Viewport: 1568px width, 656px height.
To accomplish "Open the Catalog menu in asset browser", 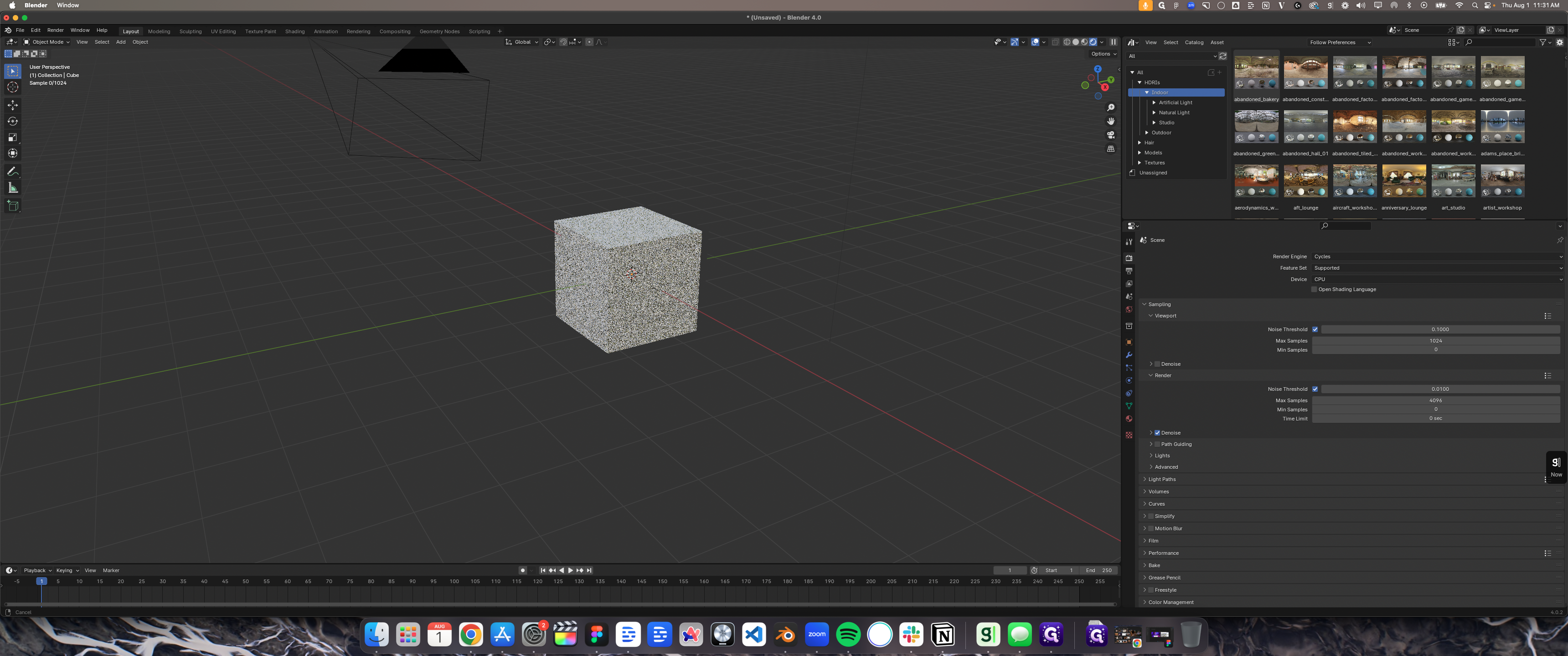I will pyautogui.click(x=1194, y=43).
